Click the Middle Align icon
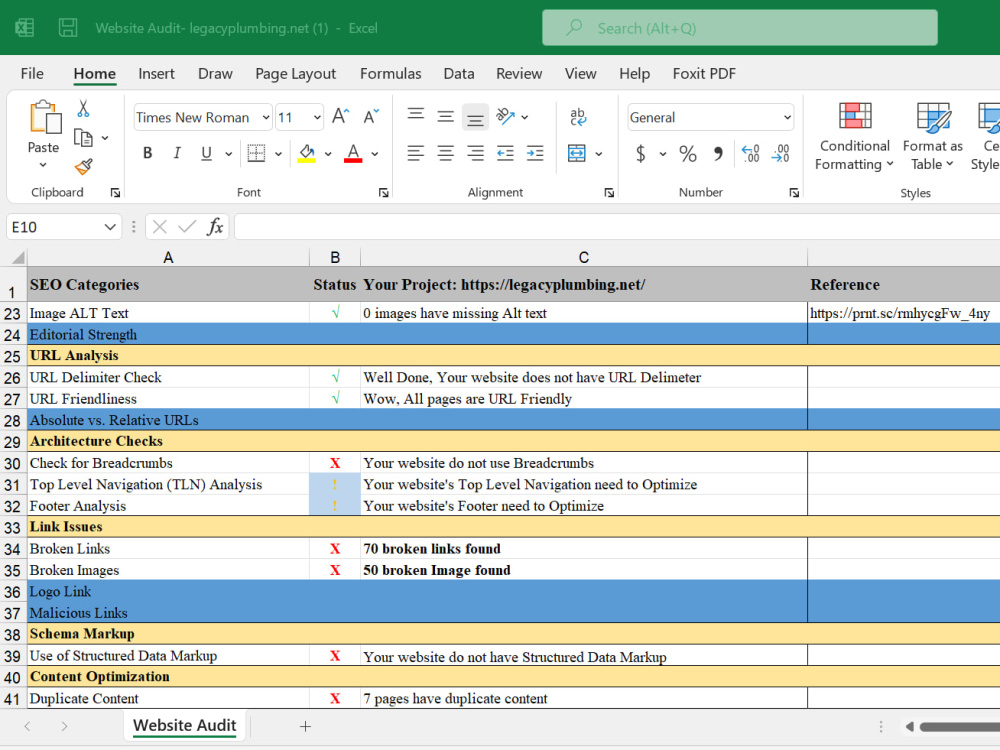This screenshot has height=750, width=1000. (445, 117)
